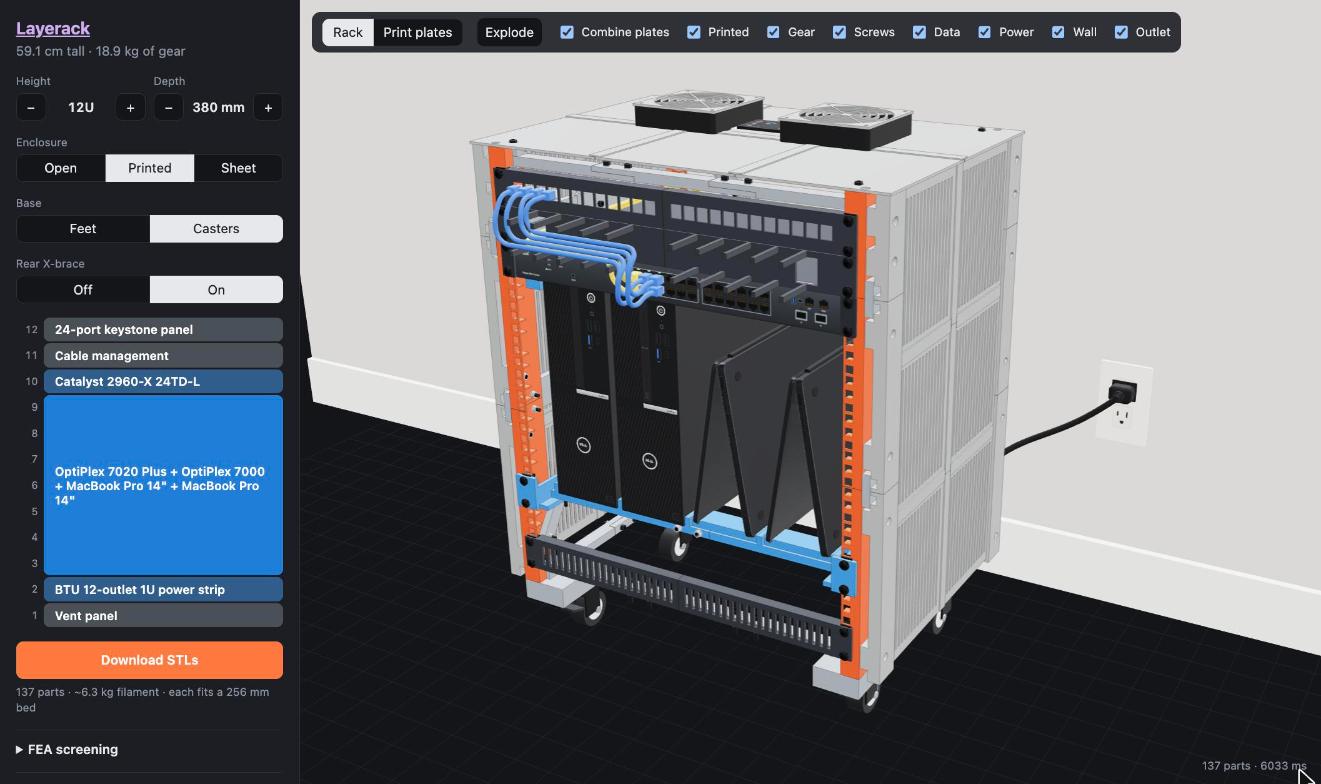Switch to Print plates tab
Screen dimensions: 1321x784
[x=418, y=32]
